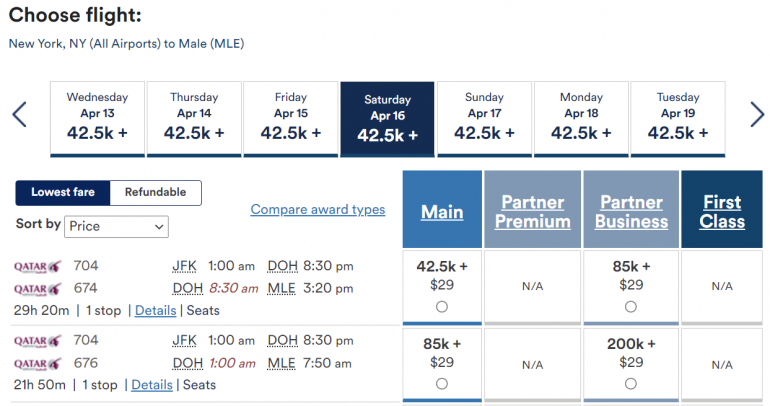Switch to Refundable fare option
Viewport: 770px width, 406px height.
(155, 193)
